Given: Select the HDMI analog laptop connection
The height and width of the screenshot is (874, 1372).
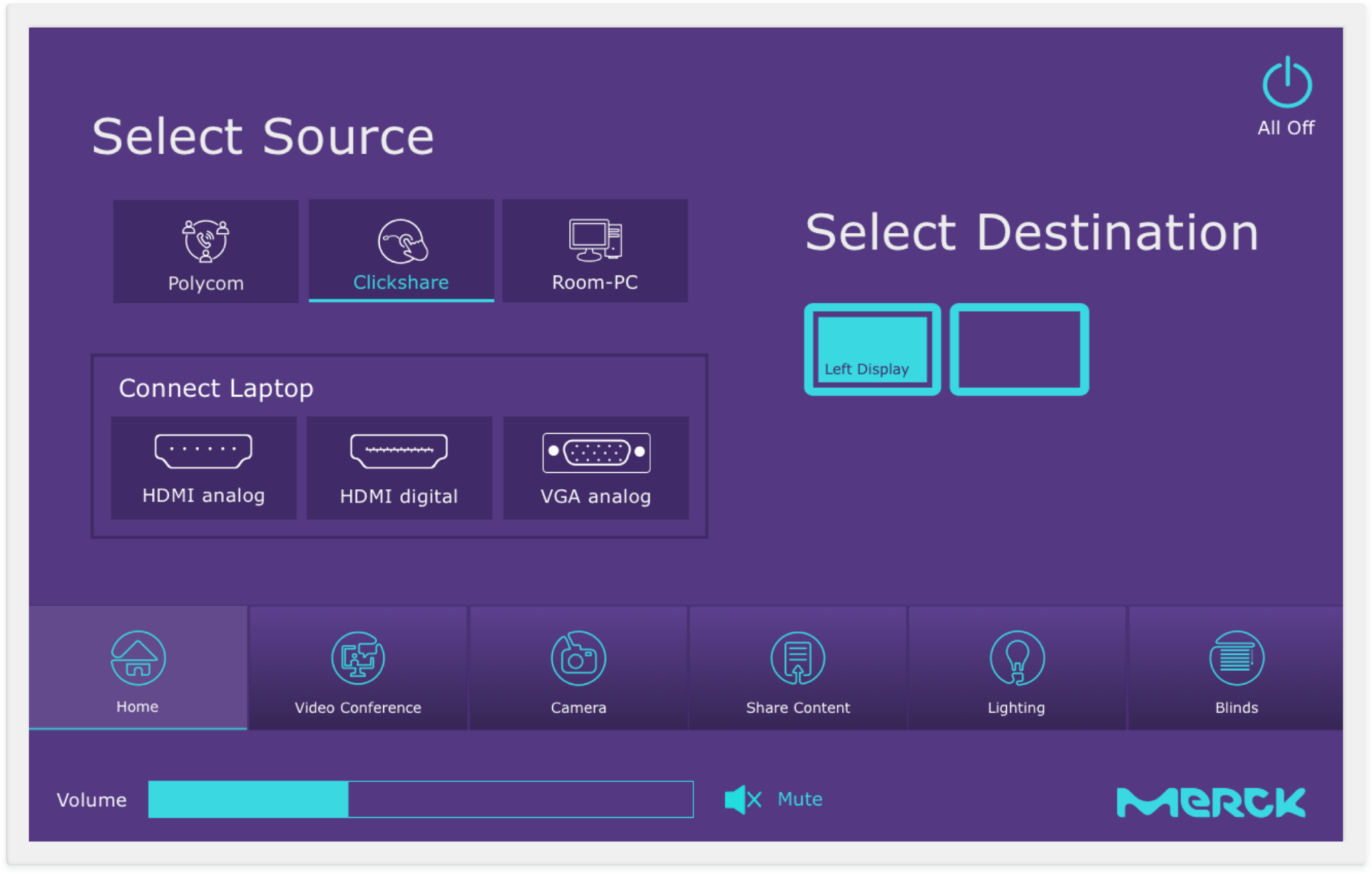Looking at the screenshot, I should click(x=204, y=467).
